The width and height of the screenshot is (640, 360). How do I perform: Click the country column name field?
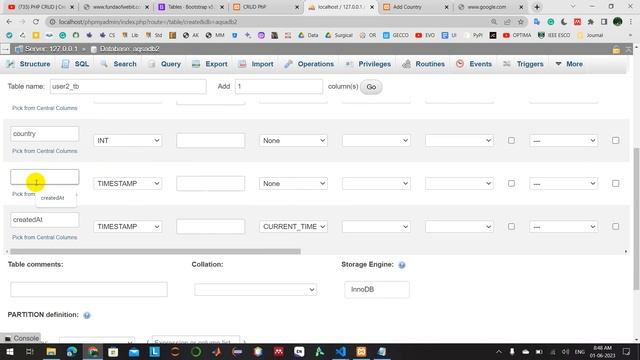[x=44, y=134]
